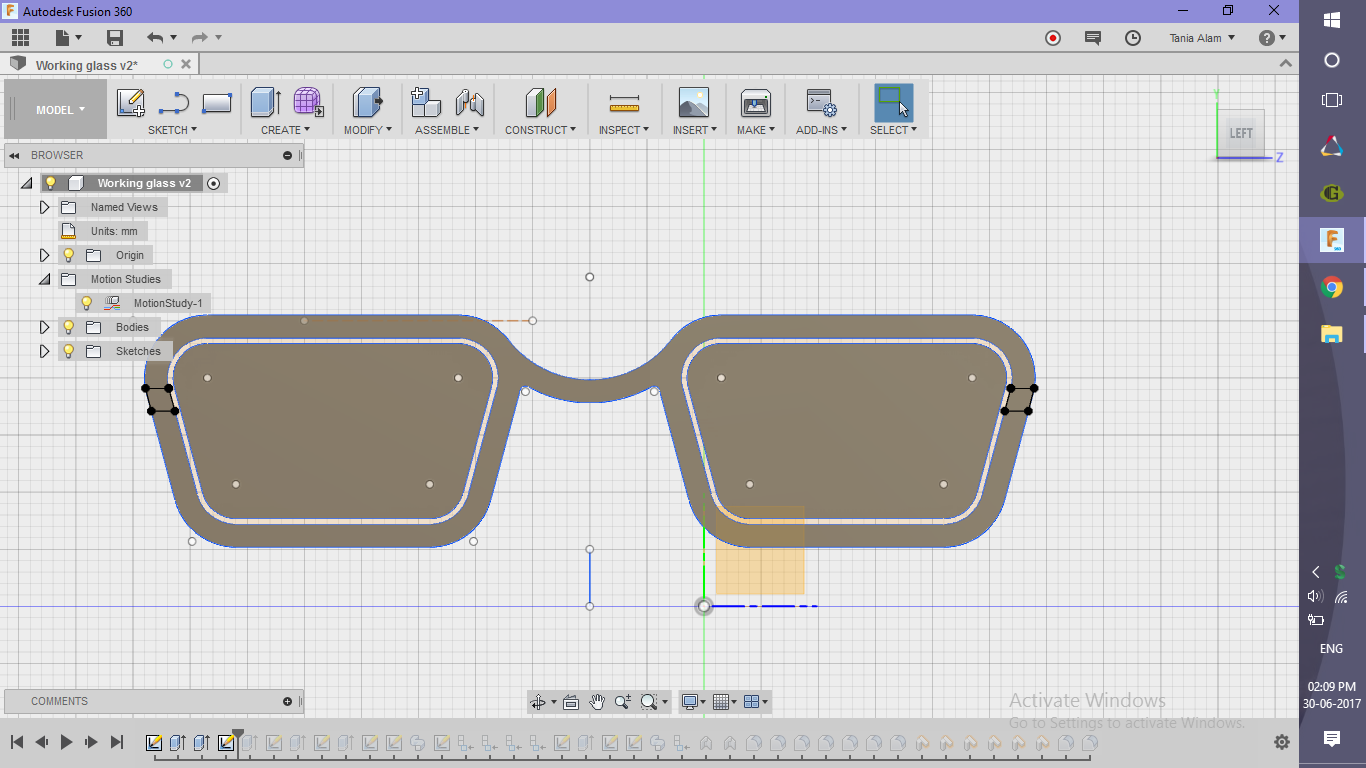Jump to timeline end
The height and width of the screenshot is (768, 1366).
pyautogui.click(x=117, y=742)
